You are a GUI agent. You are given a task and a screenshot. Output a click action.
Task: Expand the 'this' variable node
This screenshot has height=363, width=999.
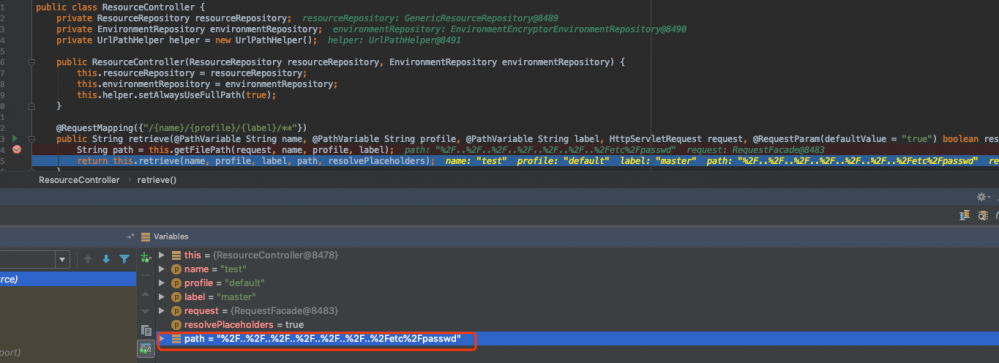coord(161,255)
